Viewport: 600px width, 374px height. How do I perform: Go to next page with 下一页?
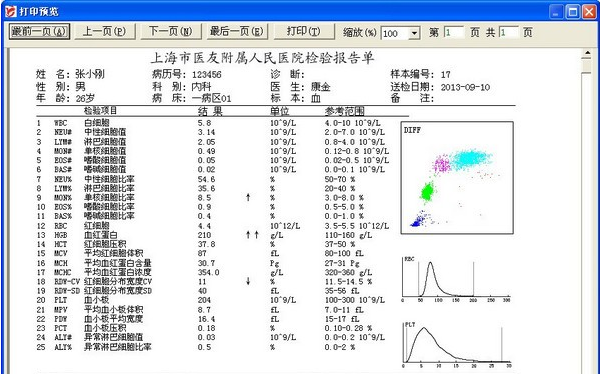tap(170, 31)
